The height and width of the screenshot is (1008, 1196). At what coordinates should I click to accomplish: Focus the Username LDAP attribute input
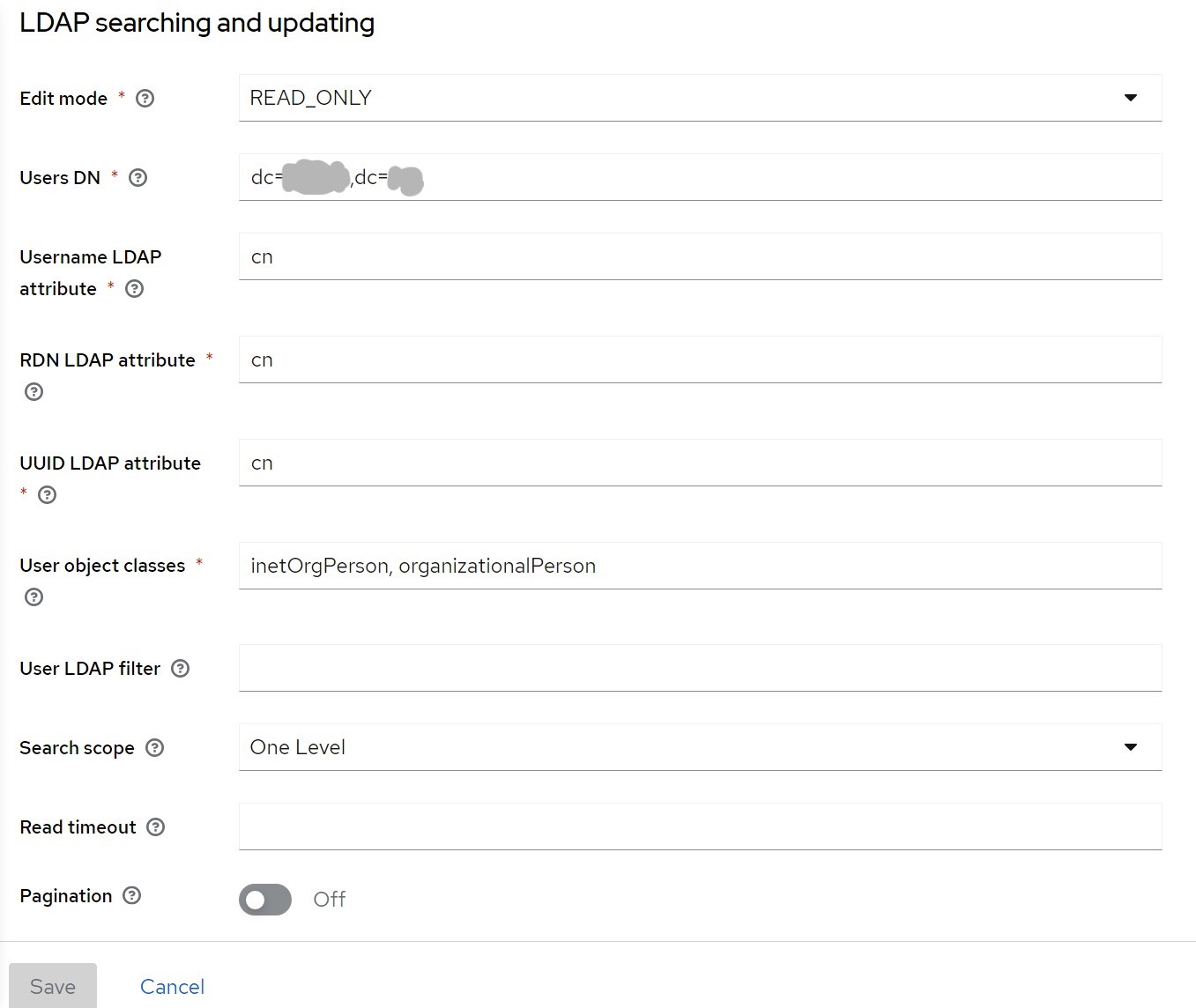[x=700, y=257]
